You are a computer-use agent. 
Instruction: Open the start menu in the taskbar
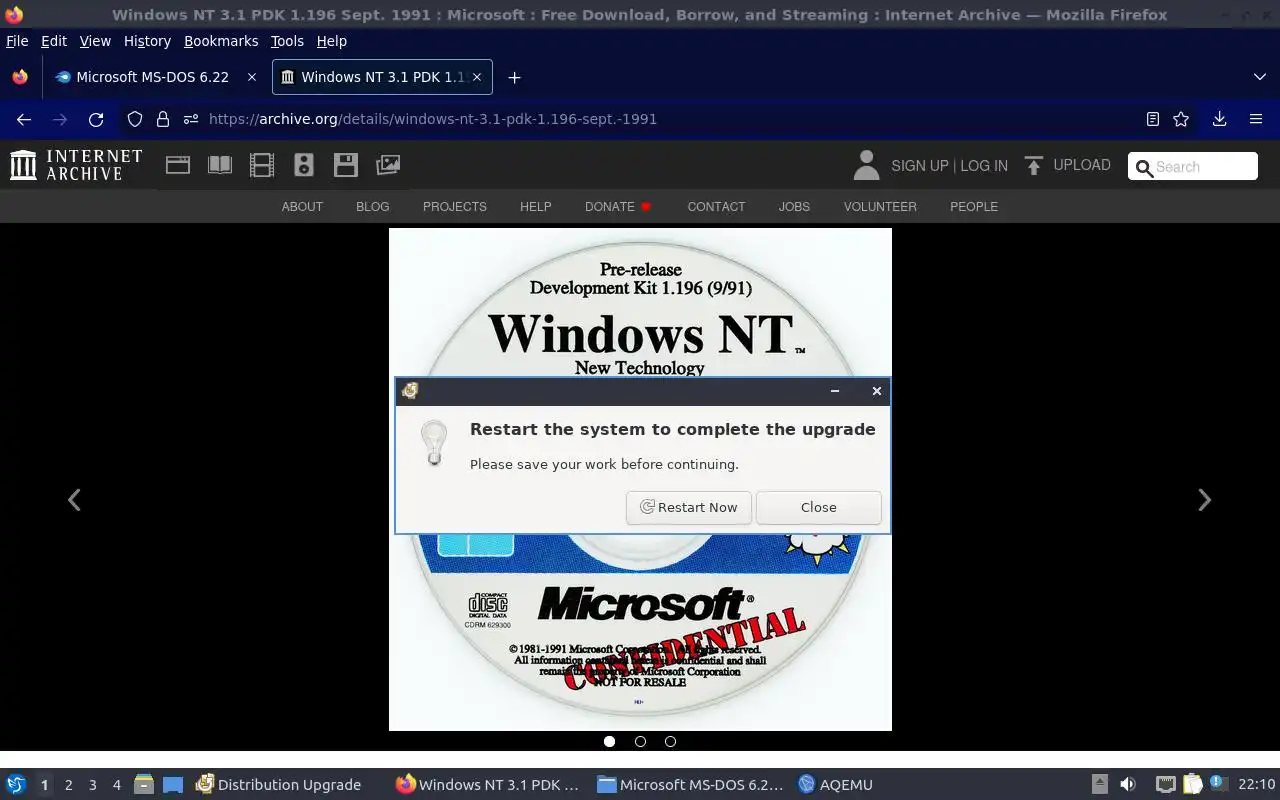[x=16, y=785]
